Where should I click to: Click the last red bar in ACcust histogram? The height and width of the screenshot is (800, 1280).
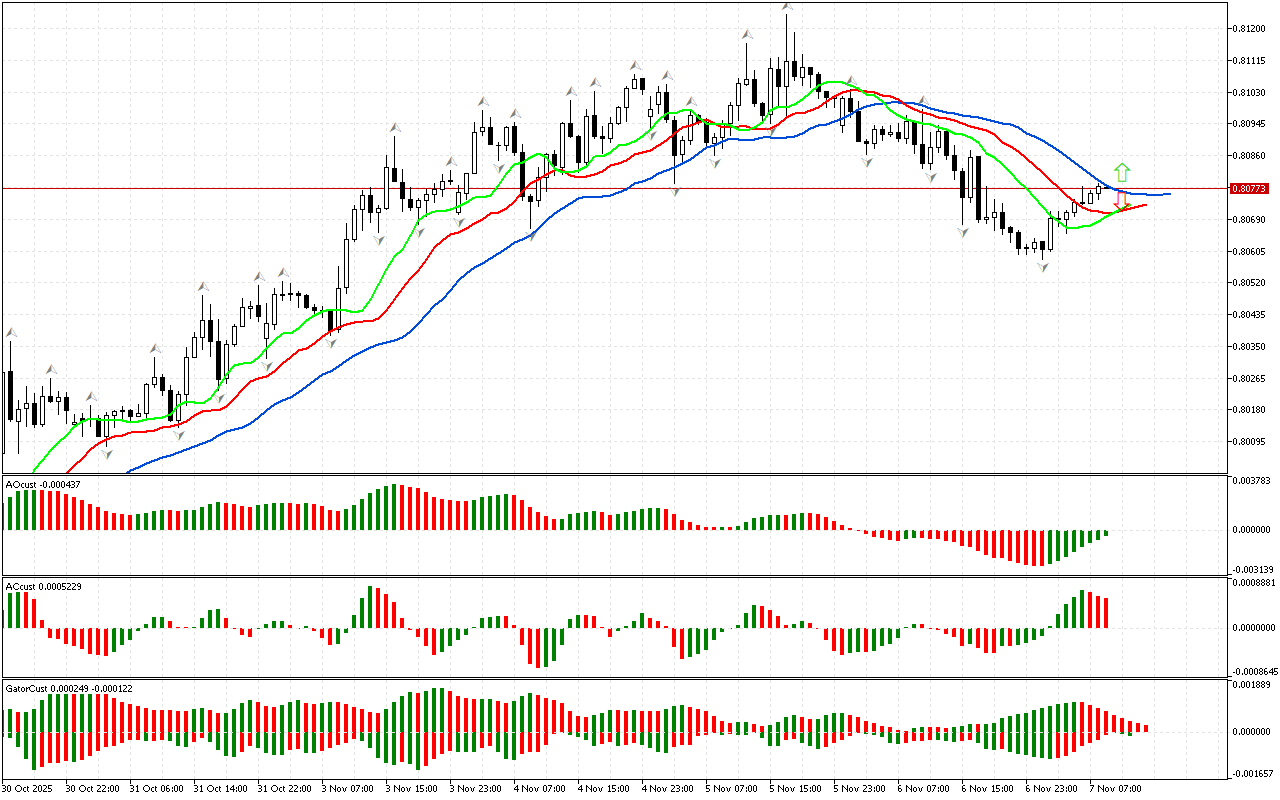1106,612
